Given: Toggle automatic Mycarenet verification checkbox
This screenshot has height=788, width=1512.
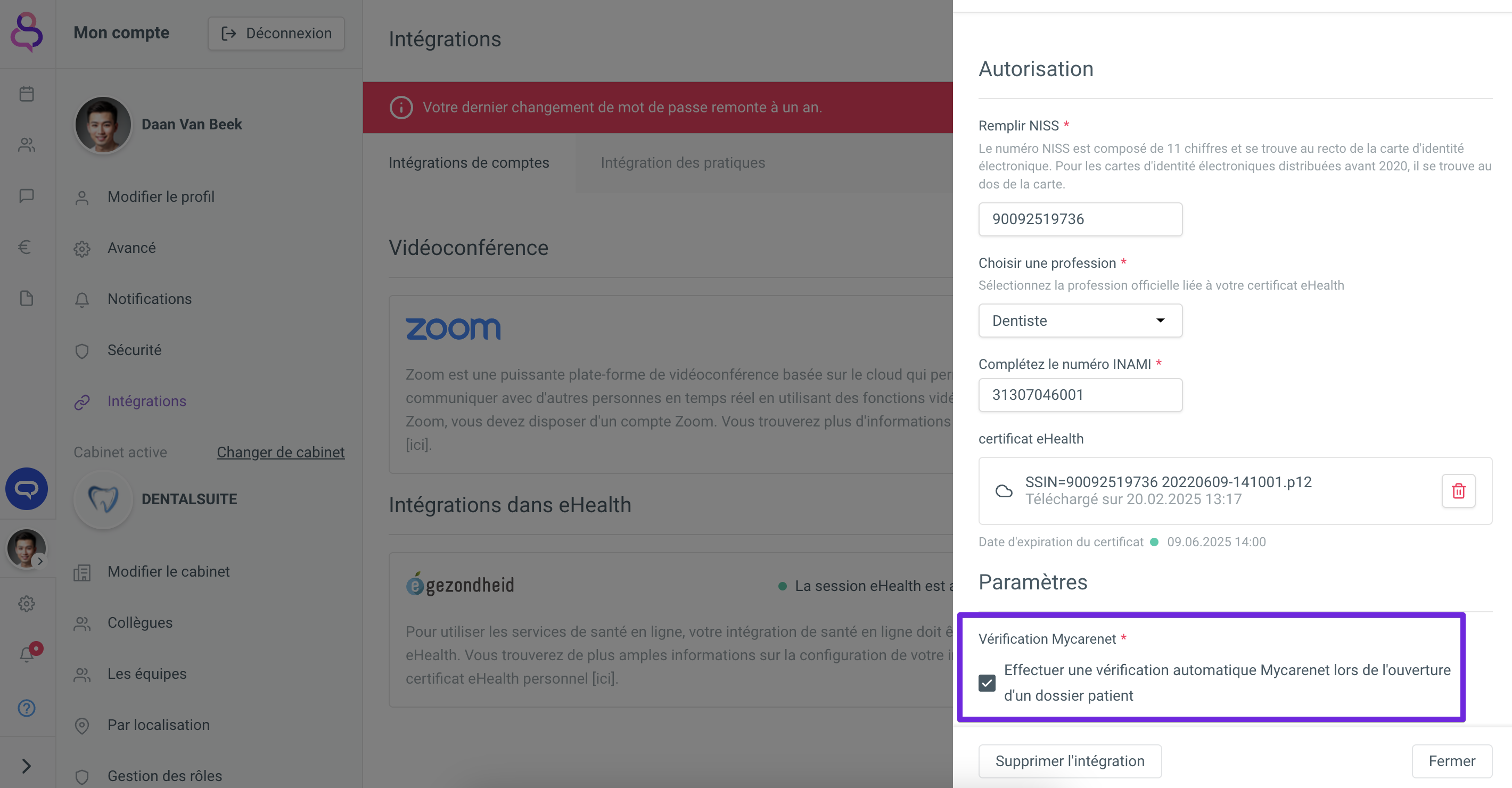Looking at the screenshot, I should (987, 683).
